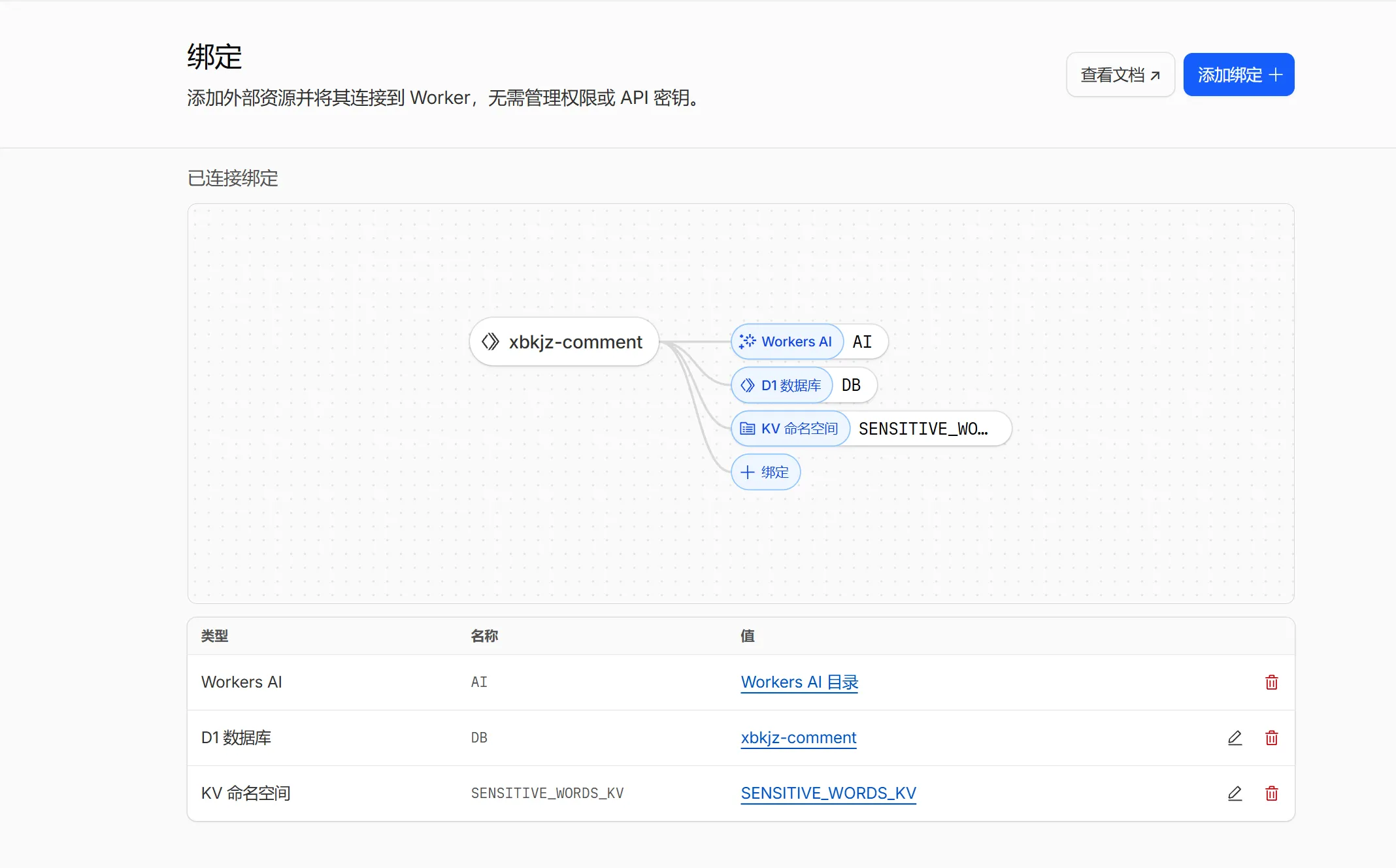This screenshot has width=1396, height=868.
Task: Click the 名称 column header
Action: point(484,636)
